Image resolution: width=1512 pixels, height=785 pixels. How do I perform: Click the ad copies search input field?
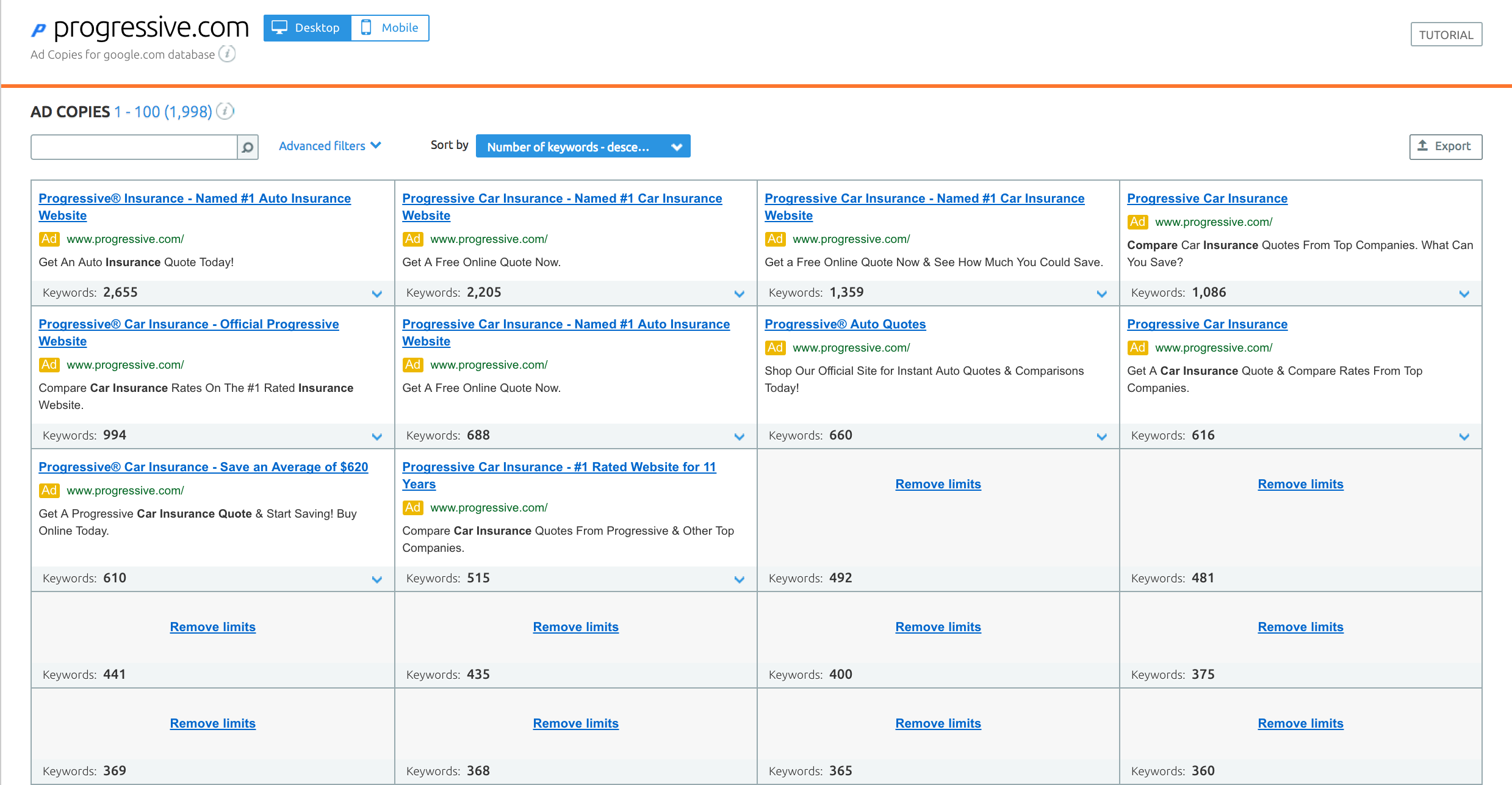[x=134, y=147]
